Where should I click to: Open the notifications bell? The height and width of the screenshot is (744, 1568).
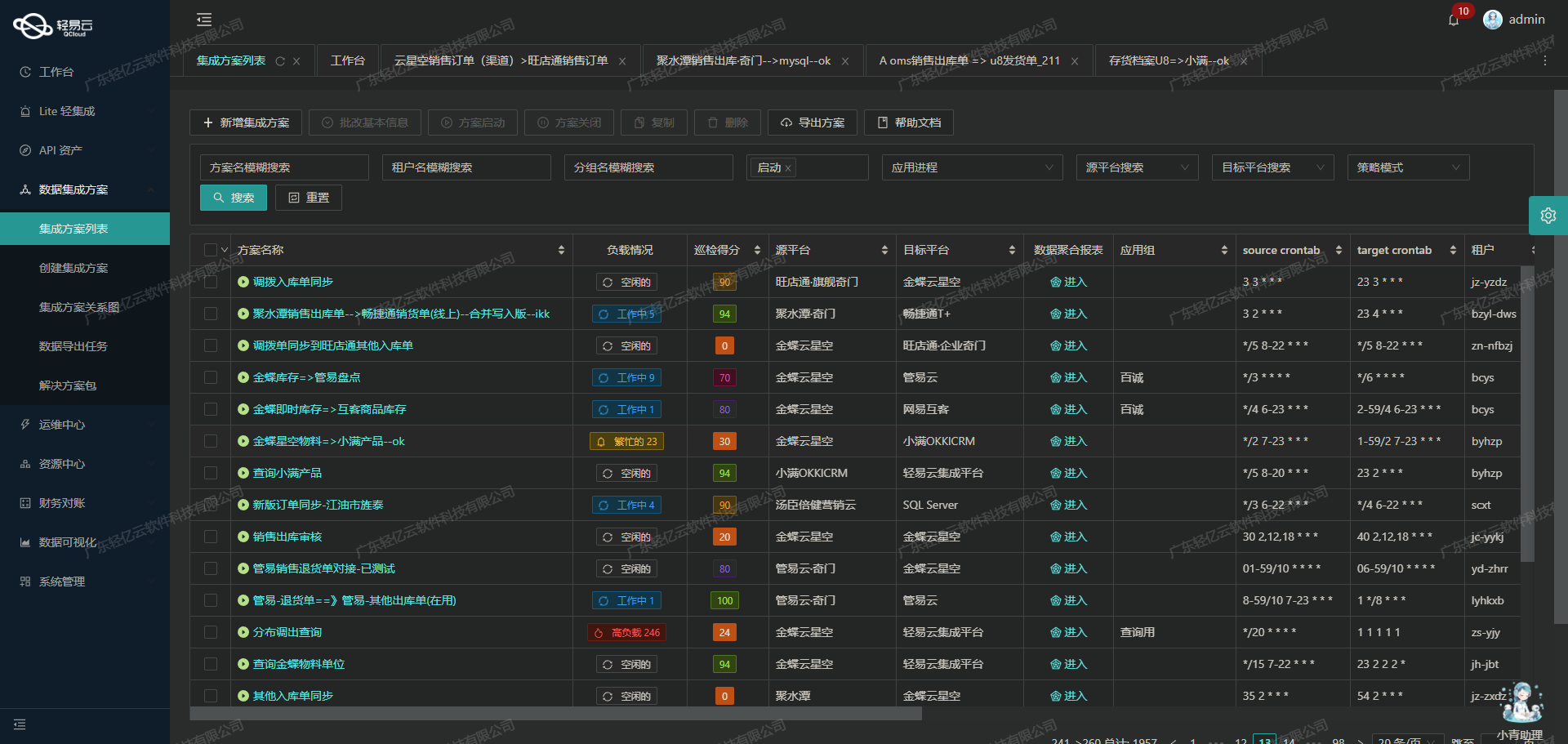(x=1454, y=20)
